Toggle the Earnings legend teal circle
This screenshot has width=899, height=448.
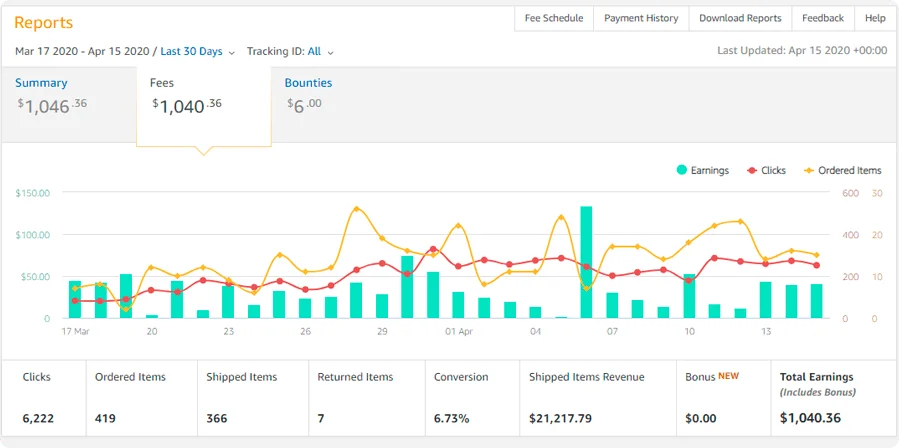(x=682, y=171)
